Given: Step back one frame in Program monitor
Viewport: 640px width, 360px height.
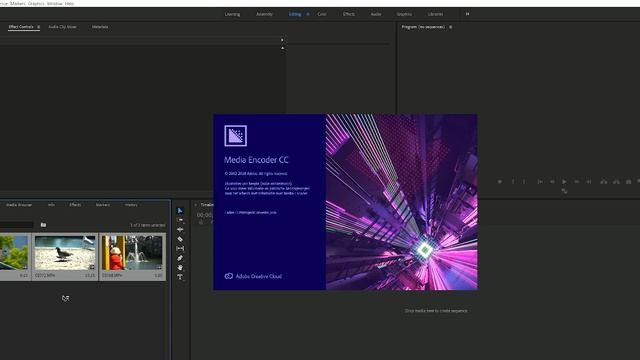Looking at the screenshot, I should (x=552, y=182).
